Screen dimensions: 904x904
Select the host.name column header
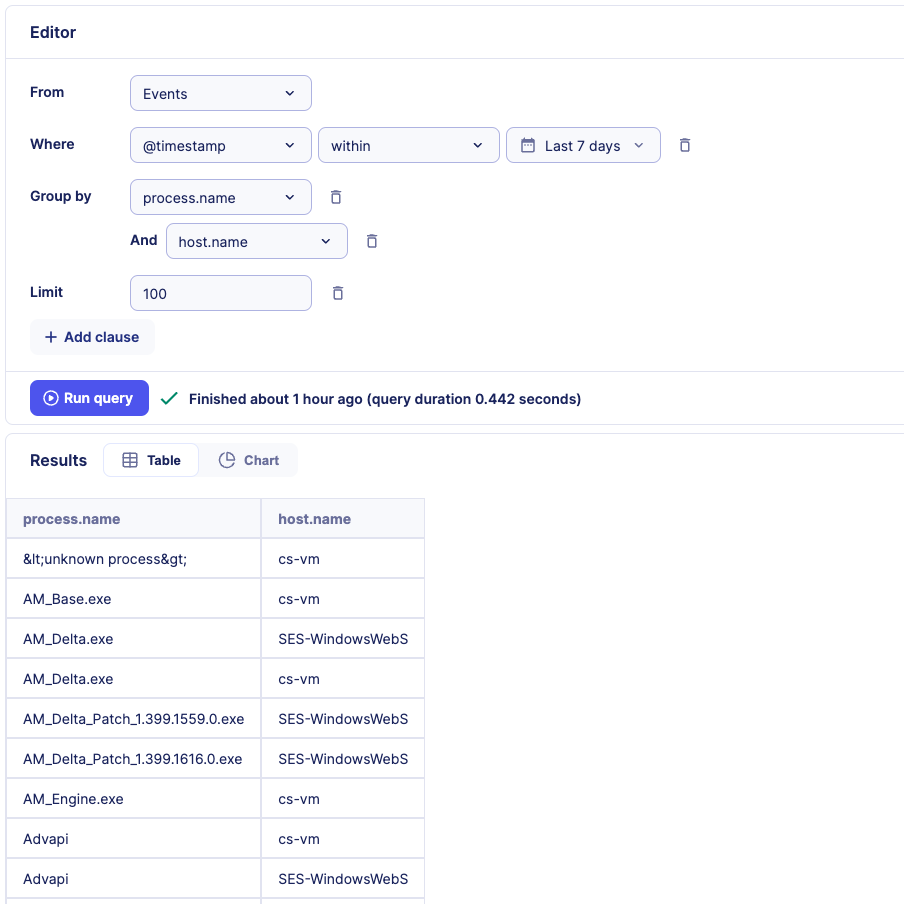coord(342,518)
